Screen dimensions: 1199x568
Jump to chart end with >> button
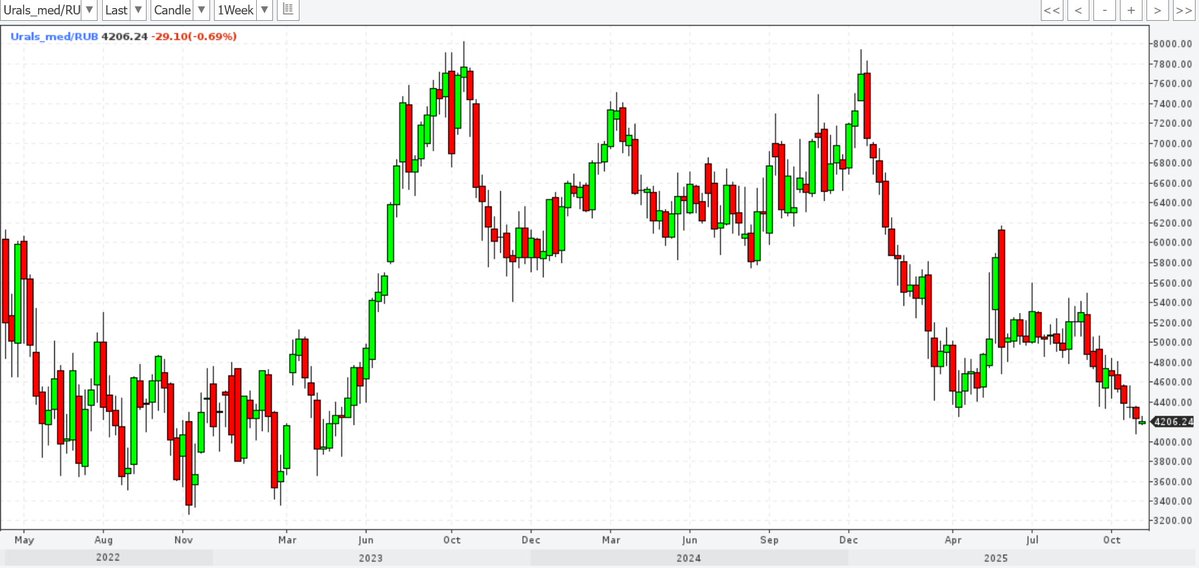click(x=1183, y=10)
